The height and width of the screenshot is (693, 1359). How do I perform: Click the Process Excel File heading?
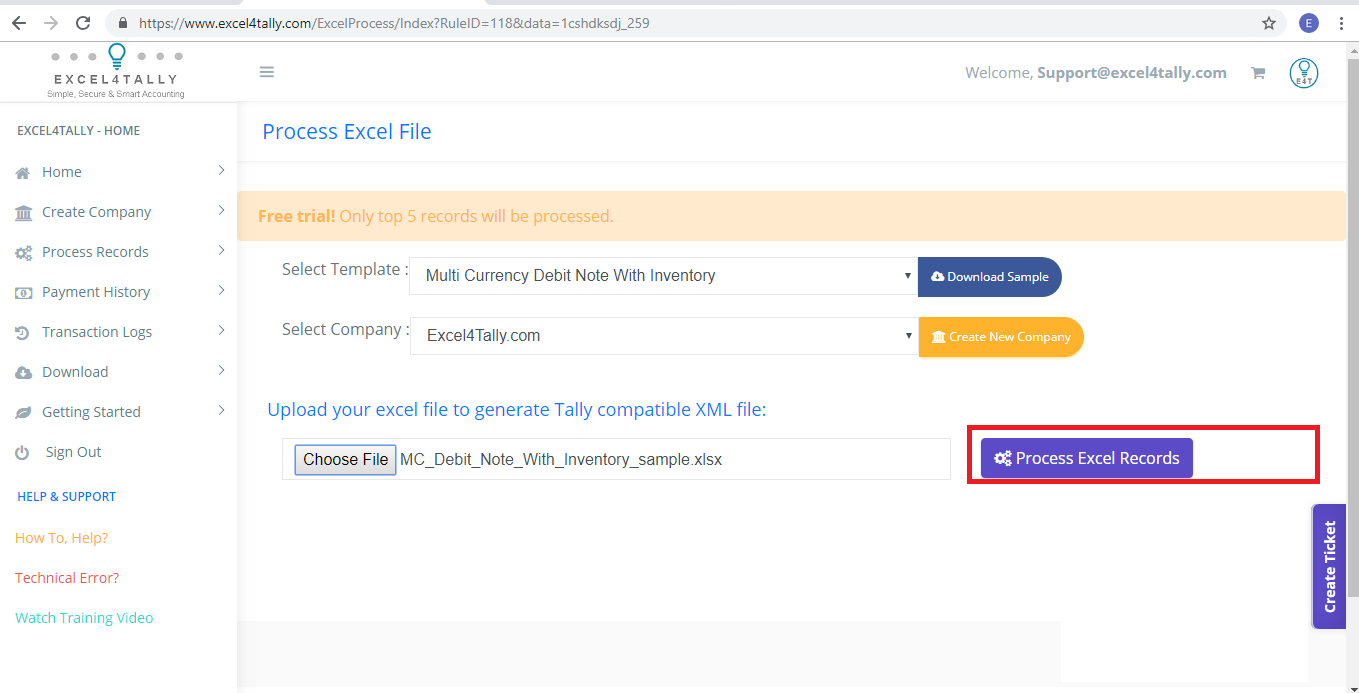click(347, 132)
